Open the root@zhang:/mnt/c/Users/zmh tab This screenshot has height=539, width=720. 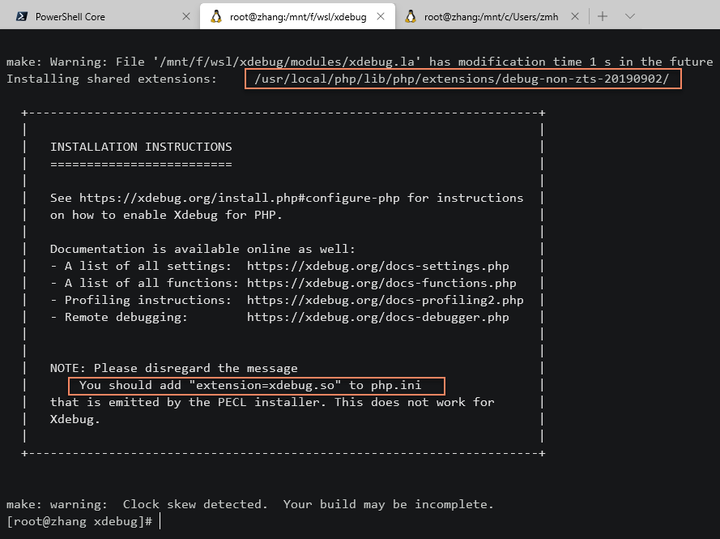[491, 17]
